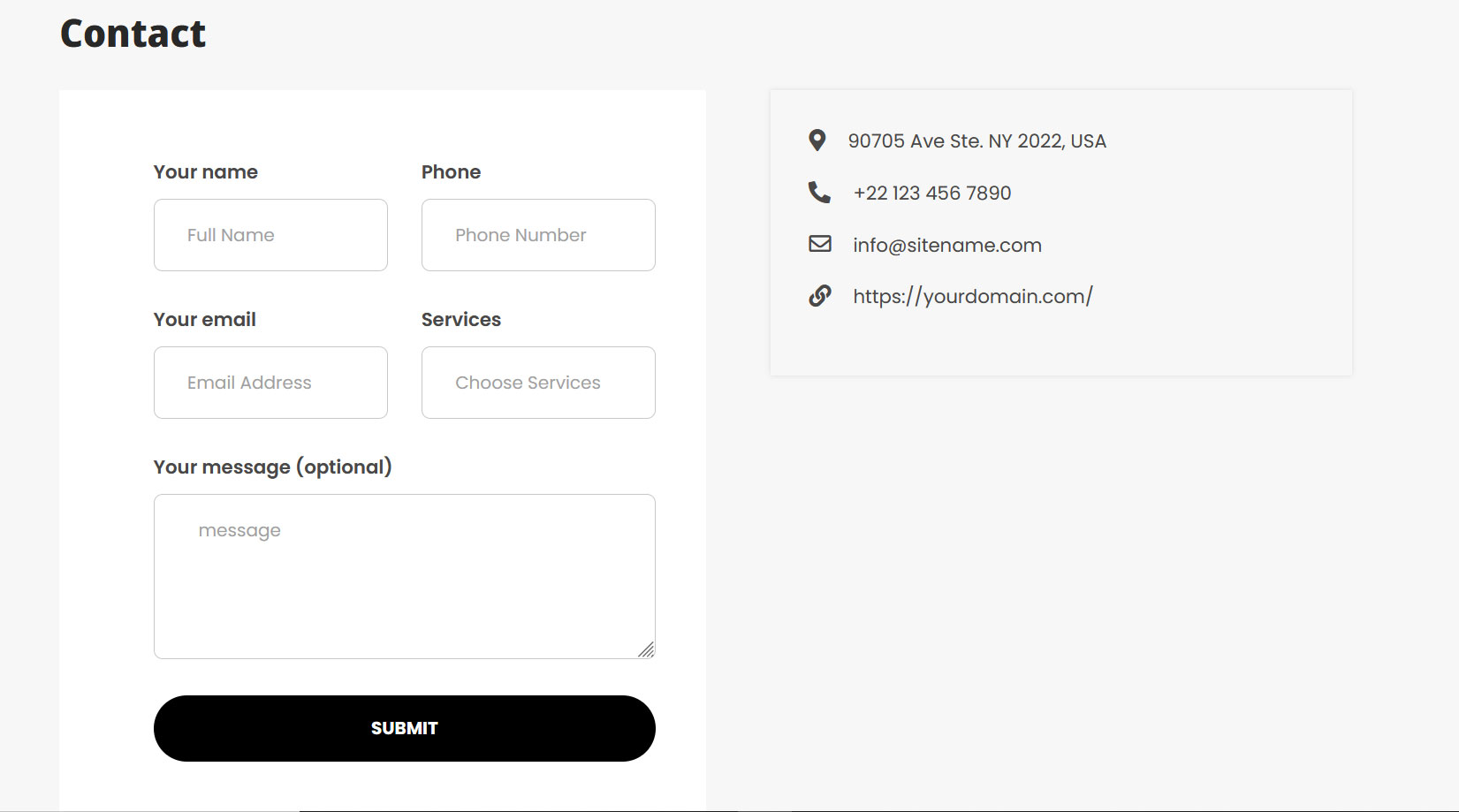Image resolution: width=1459 pixels, height=812 pixels.
Task: Call the +22 123 456 7890 number
Action: (x=932, y=193)
